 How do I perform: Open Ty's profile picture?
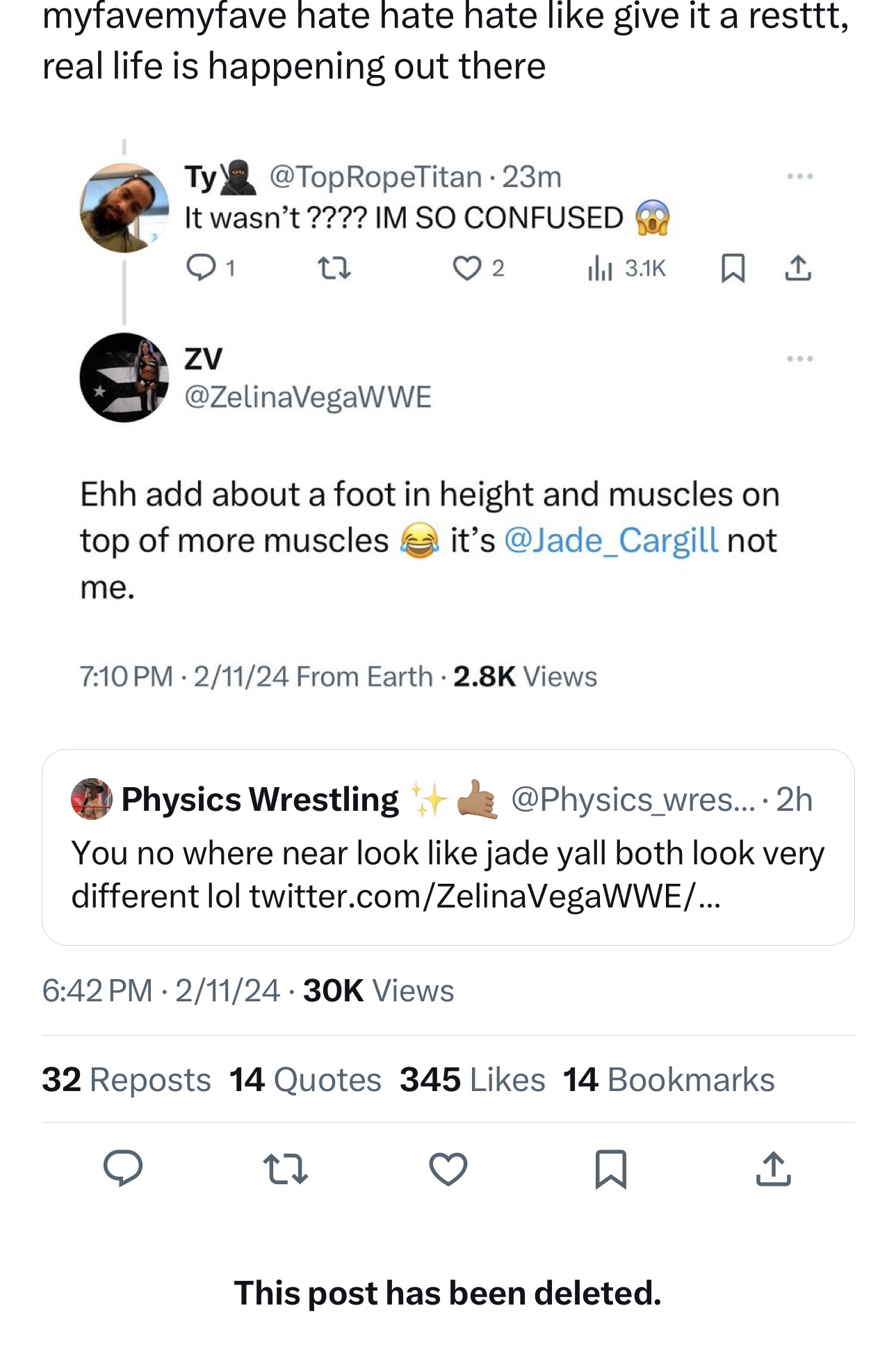coord(124,207)
